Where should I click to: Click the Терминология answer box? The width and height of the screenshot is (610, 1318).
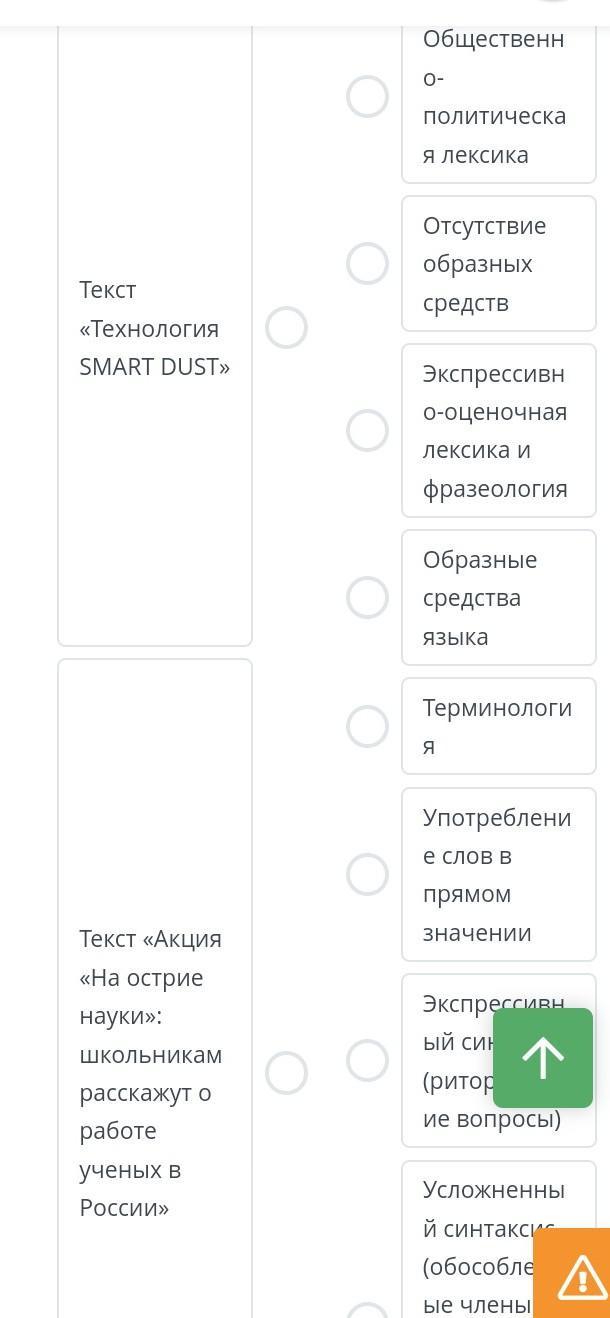[498, 727]
